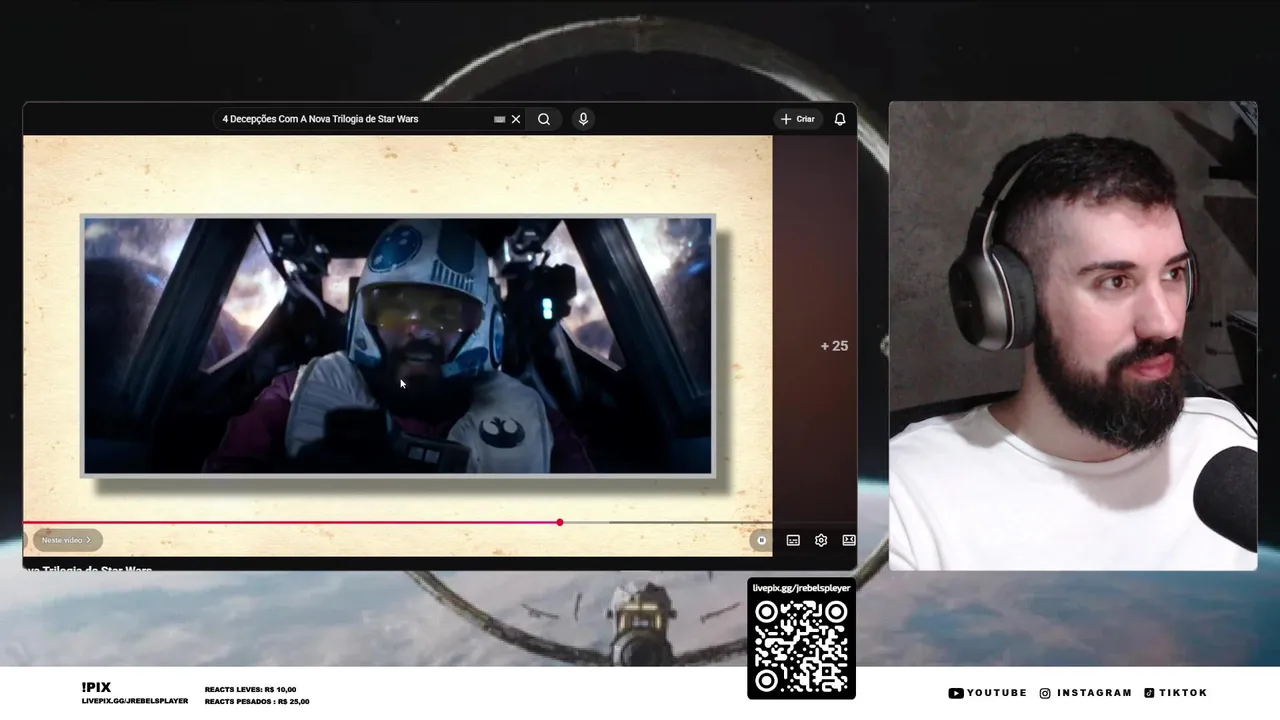Clear the search field with X
This screenshot has height=720, width=1280.
pos(516,119)
